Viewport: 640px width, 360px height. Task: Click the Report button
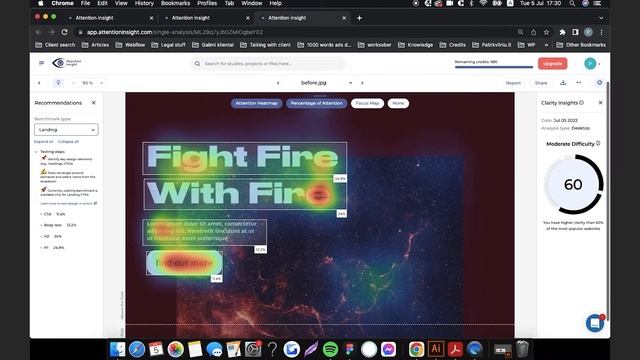point(513,83)
